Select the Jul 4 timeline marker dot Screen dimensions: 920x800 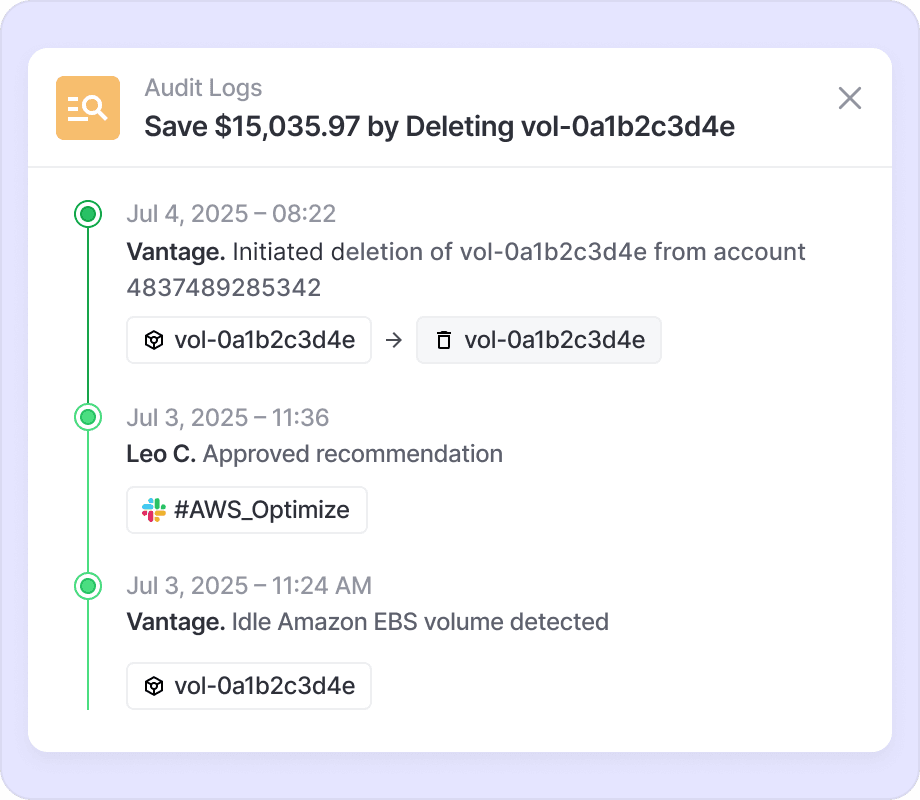tap(88, 213)
